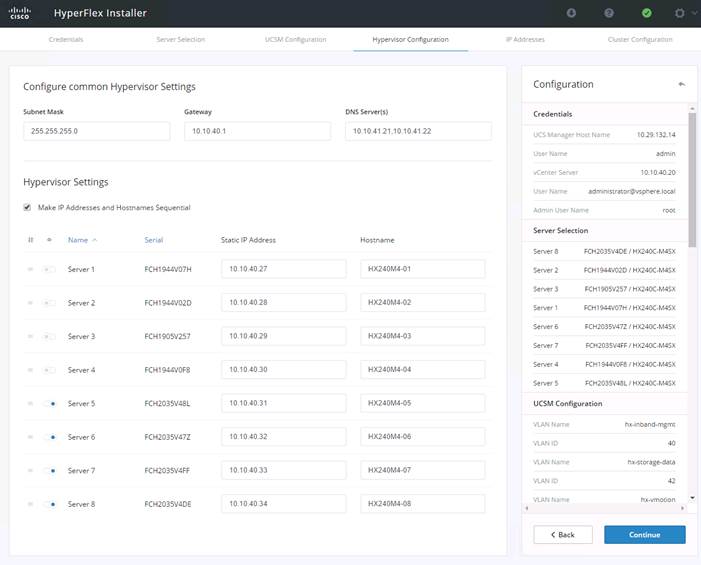Click Server 8 row in Server Selection
Image resolution: width=701 pixels, height=565 pixels.
click(604, 251)
